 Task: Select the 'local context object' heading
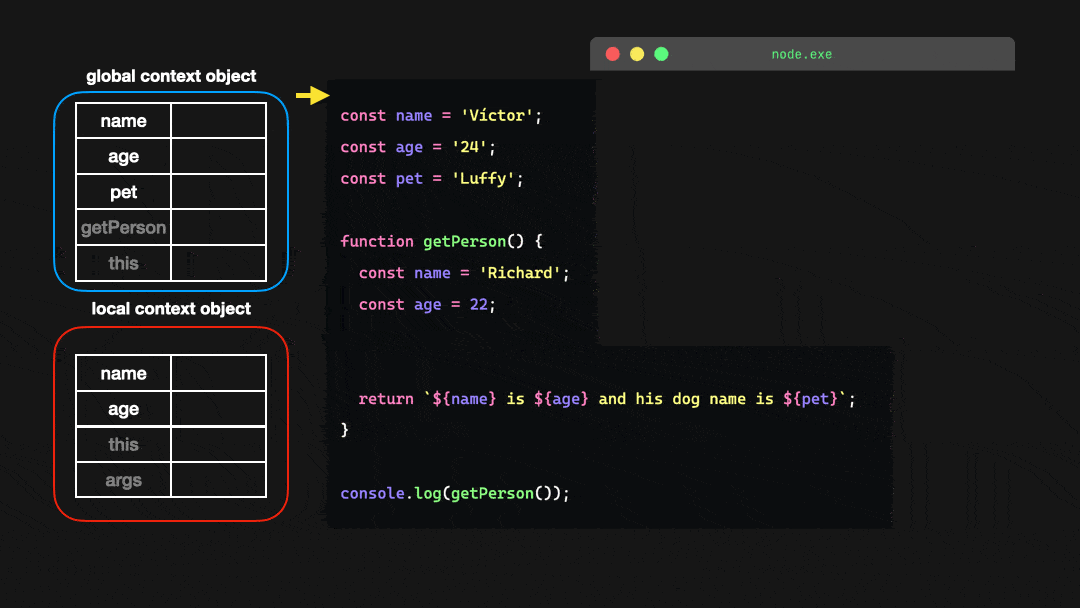pos(171,308)
